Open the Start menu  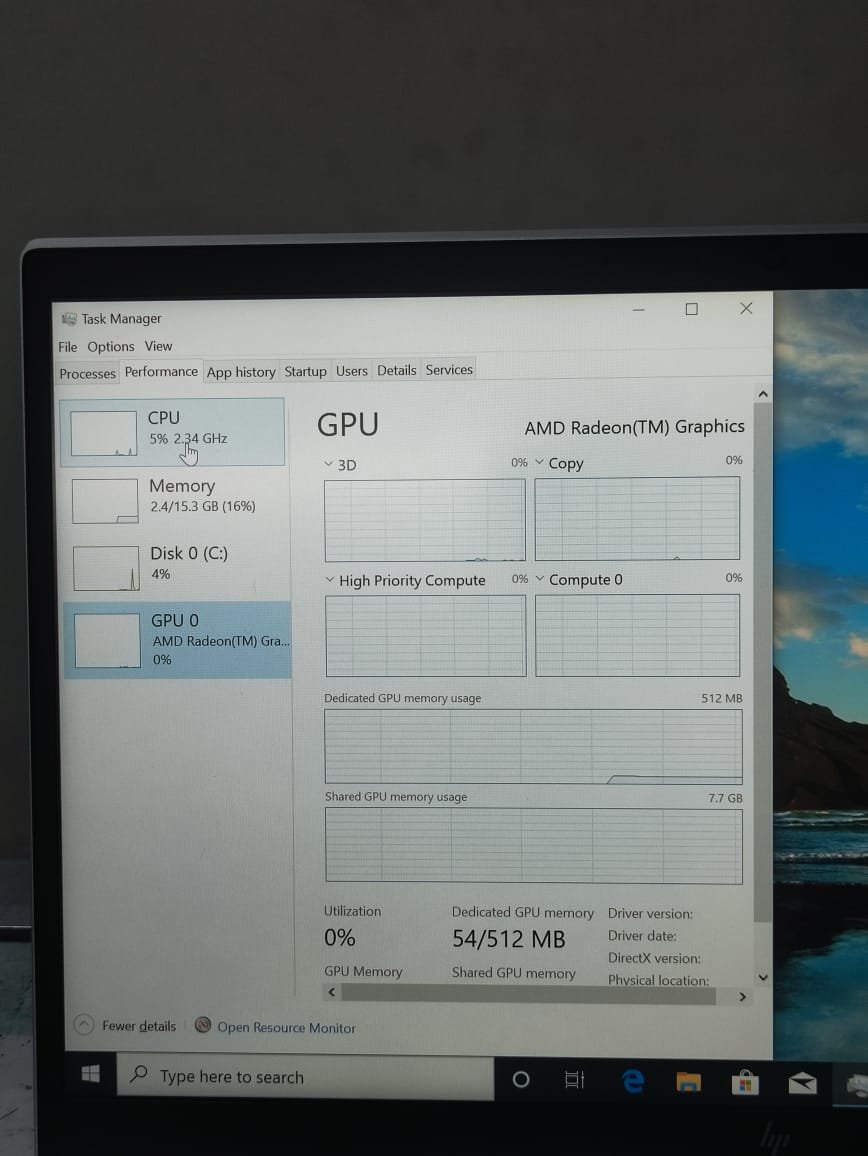click(89, 1073)
